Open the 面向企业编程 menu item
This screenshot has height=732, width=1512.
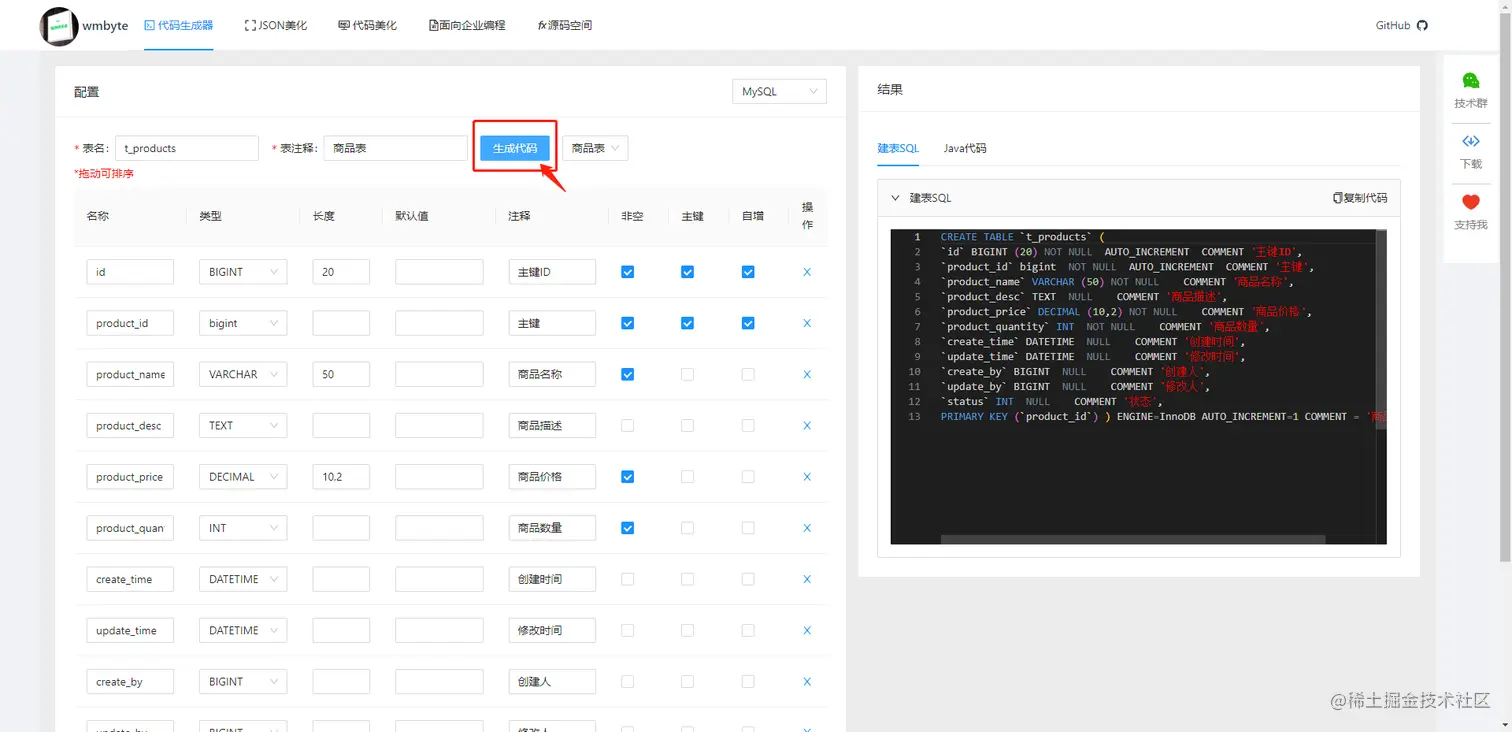(467, 25)
